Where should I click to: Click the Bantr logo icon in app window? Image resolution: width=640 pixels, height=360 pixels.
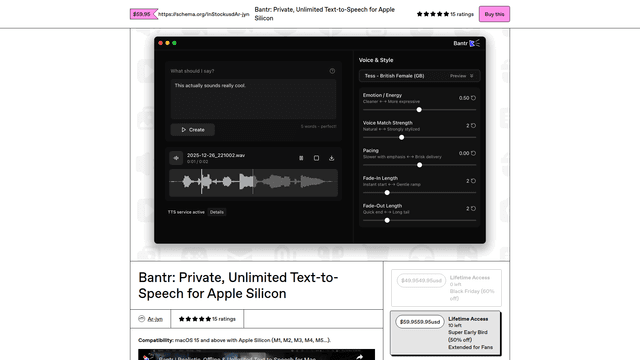click(x=475, y=43)
